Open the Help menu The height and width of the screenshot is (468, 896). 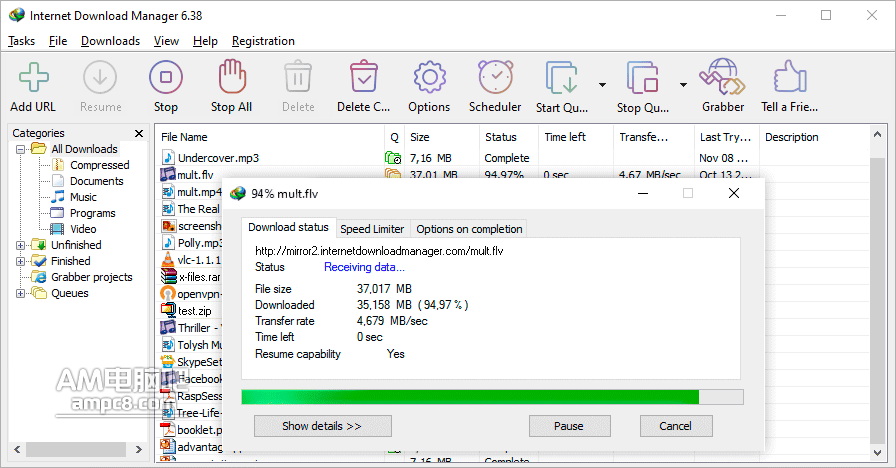click(x=205, y=41)
